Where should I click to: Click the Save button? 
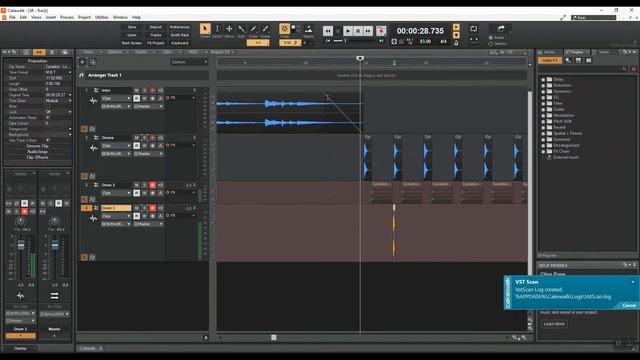tap(132, 27)
